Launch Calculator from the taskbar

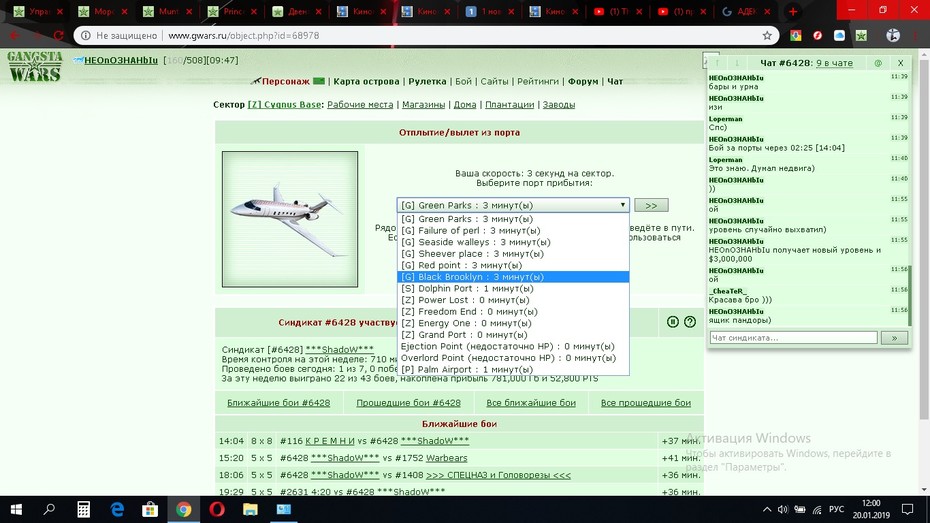click(83, 509)
